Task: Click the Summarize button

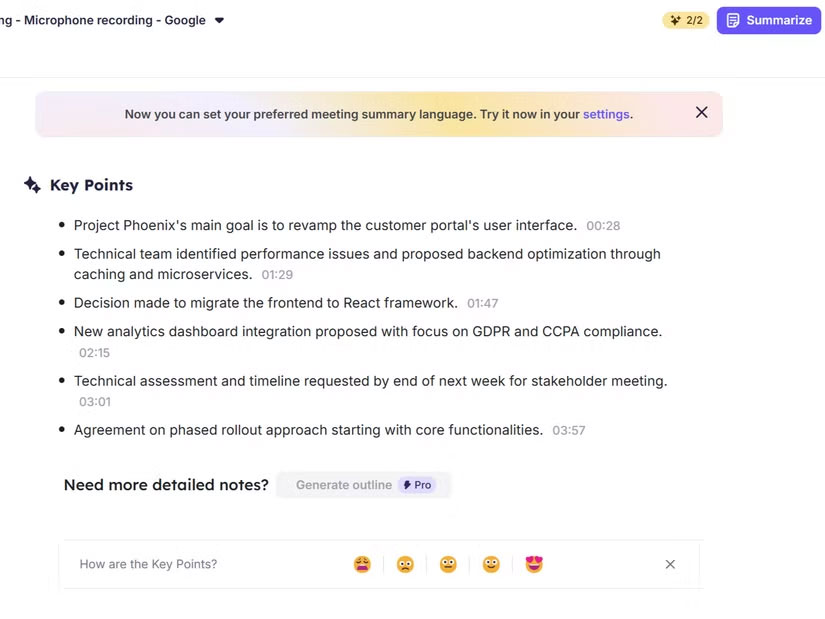Action: point(768,20)
